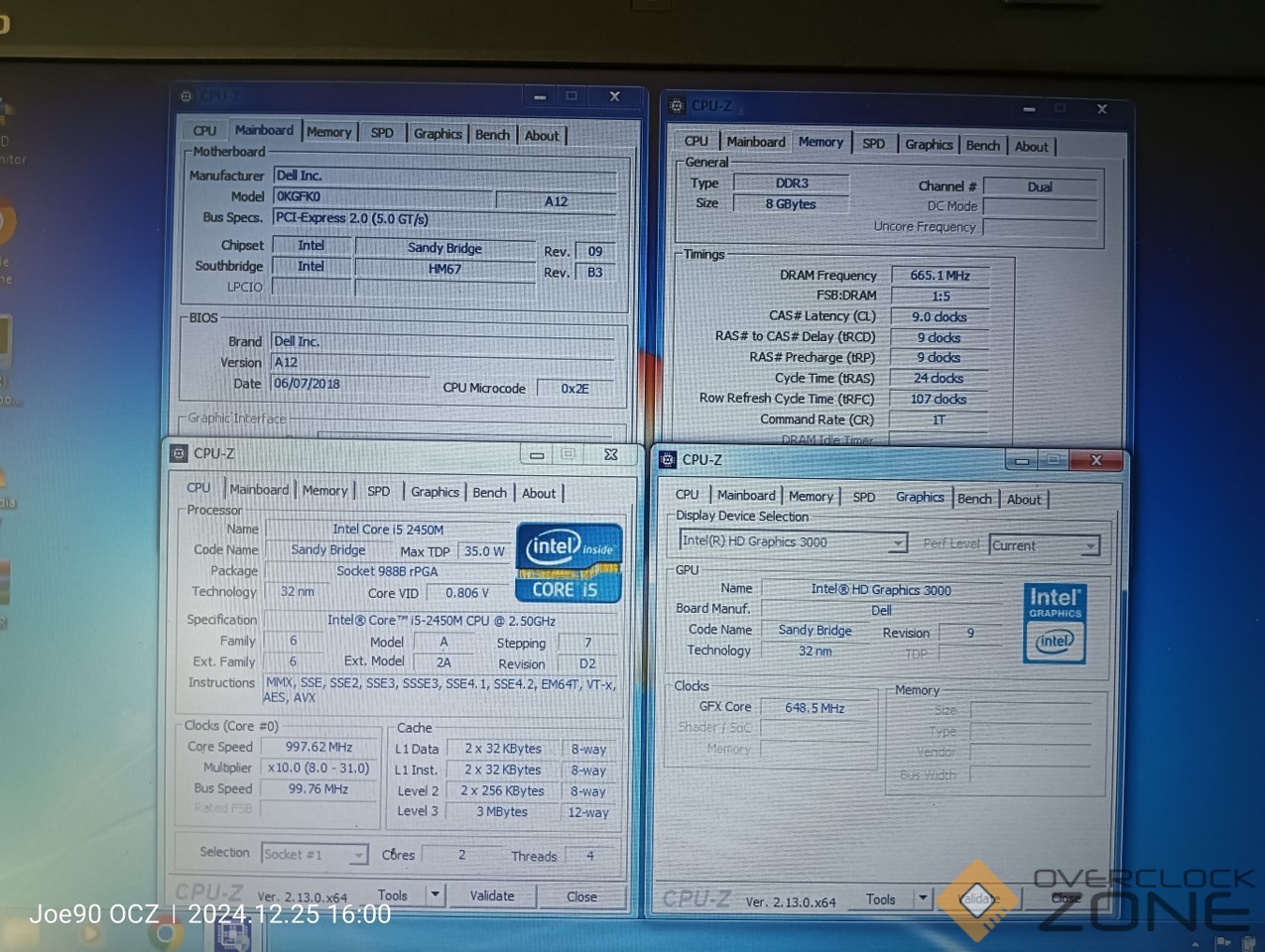Click the Validate button in the CPU window
The height and width of the screenshot is (952, 1265).
pos(492,895)
